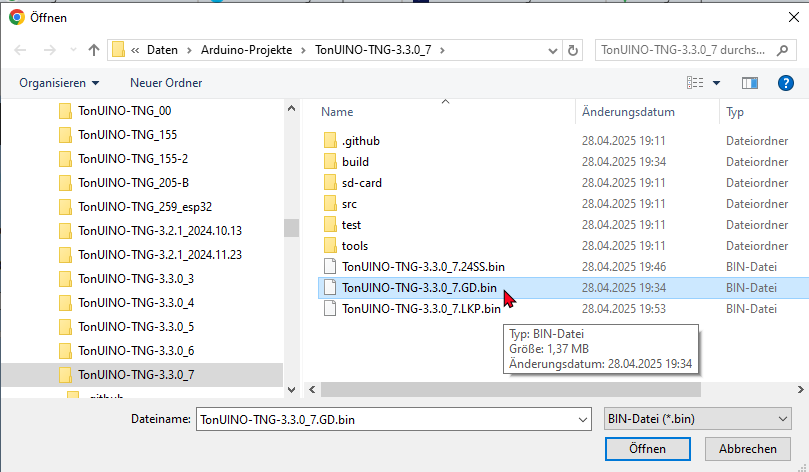Go up one folder level
809x472 pixels.
[x=93, y=50]
